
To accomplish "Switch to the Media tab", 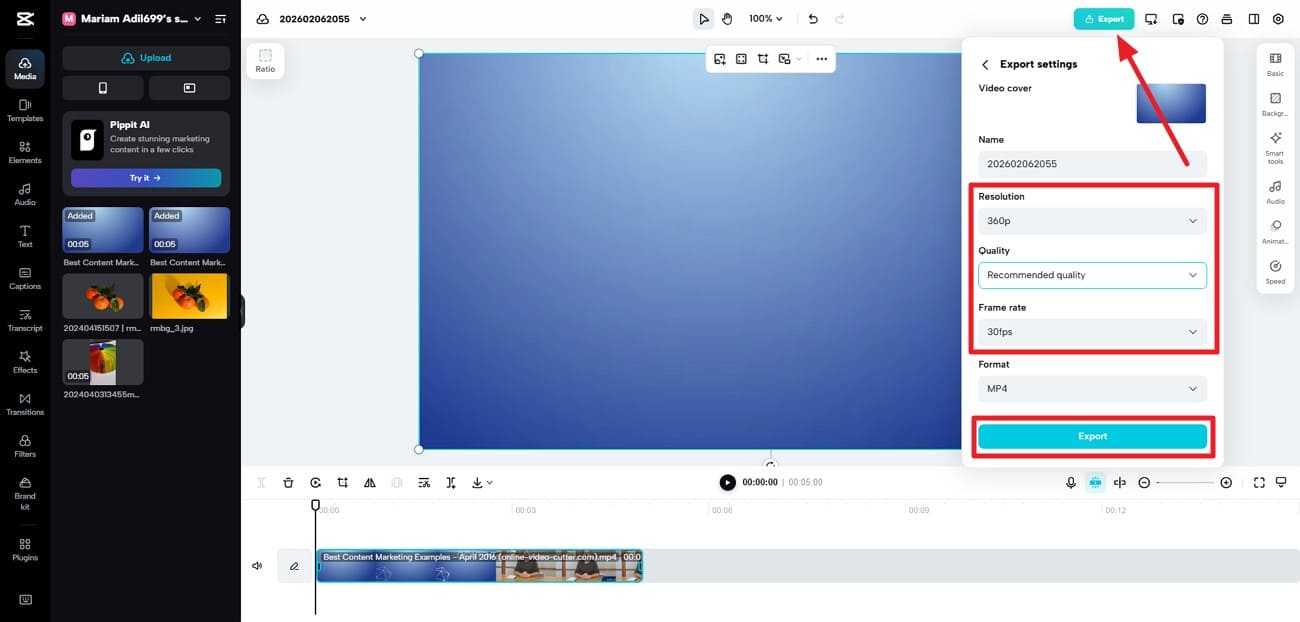I will (x=25, y=68).
